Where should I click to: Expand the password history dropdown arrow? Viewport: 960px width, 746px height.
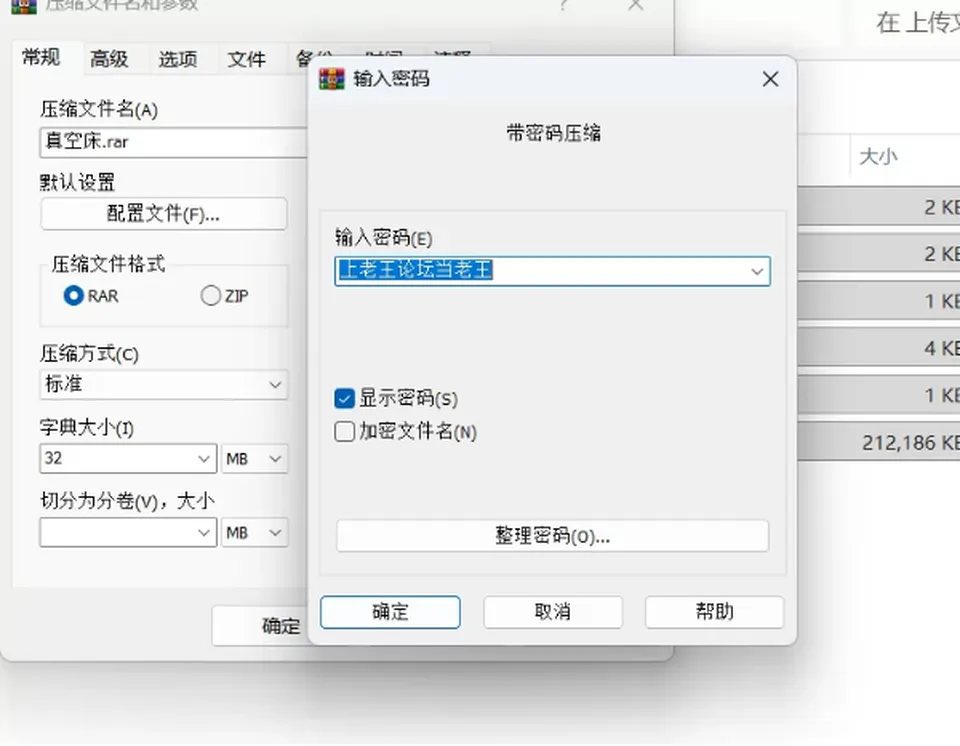point(757,271)
